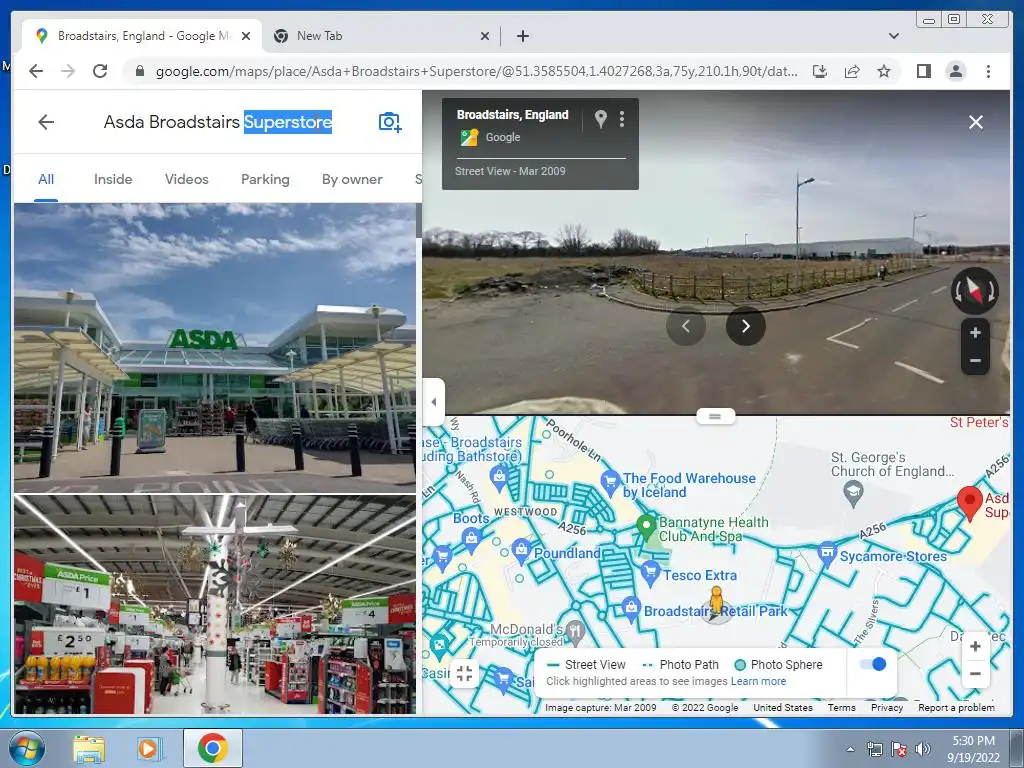
Task: Open the Windows Start menu
Action: tap(27, 748)
